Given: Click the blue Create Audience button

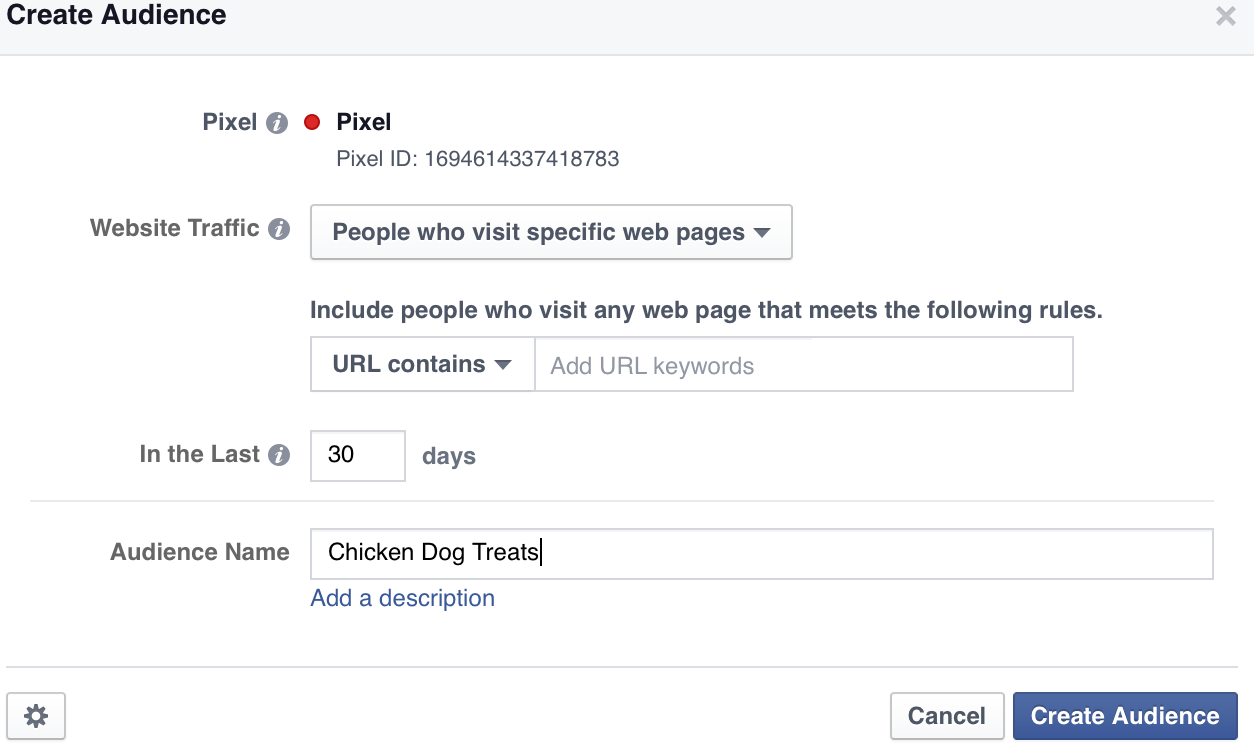Looking at the screenshot, I should (x=1125, y=716).
